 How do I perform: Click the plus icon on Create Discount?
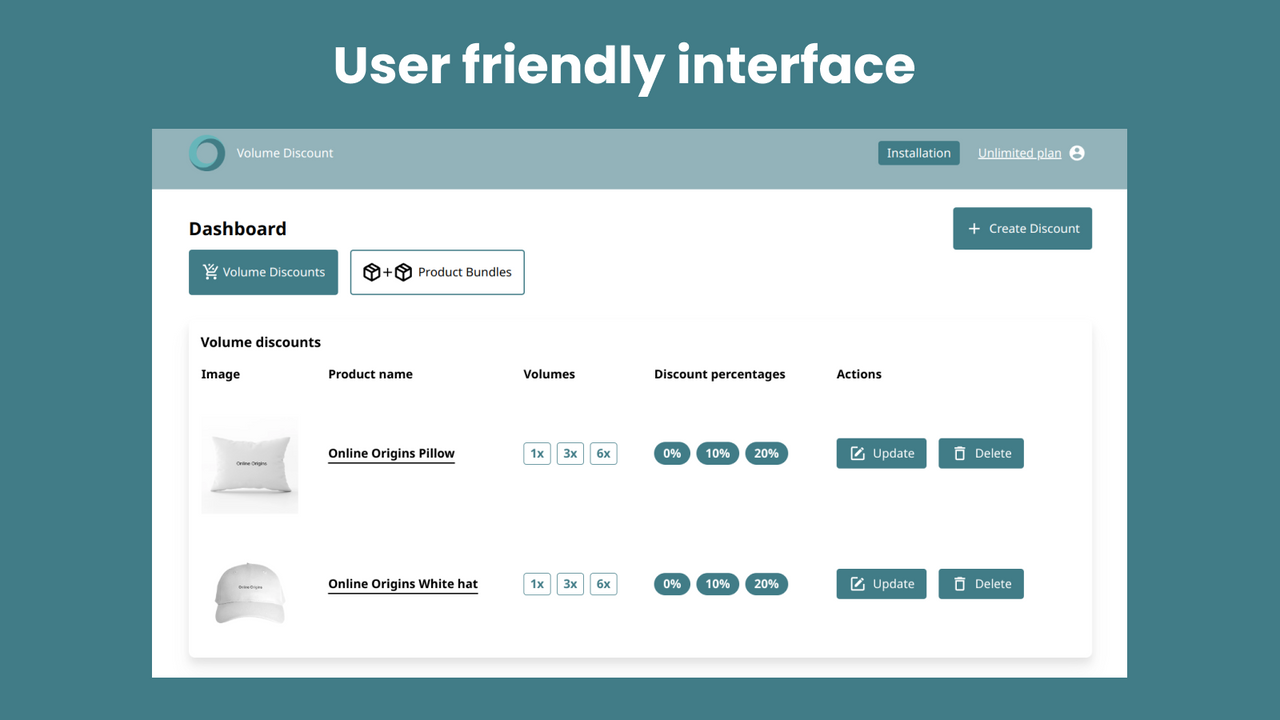(974, 228)
